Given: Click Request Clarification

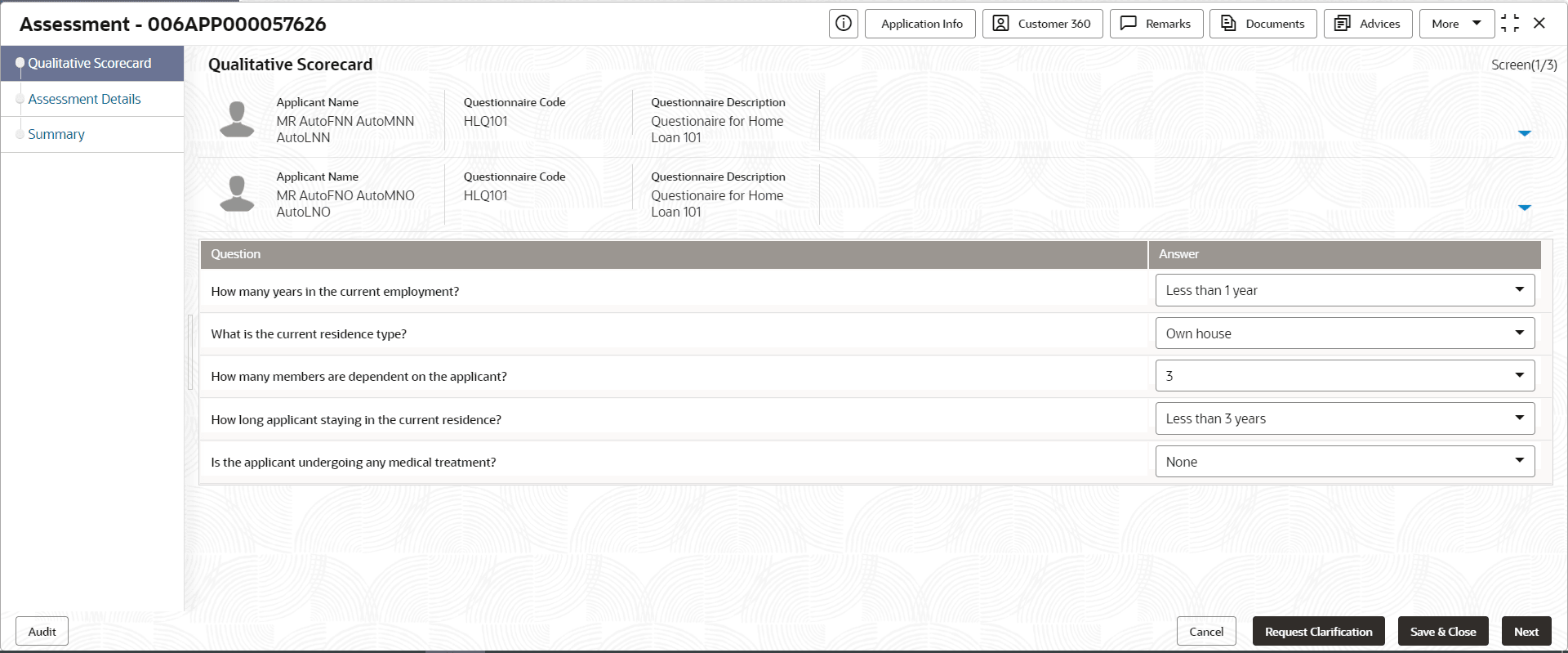Looking at the screenshot, I should point(1319,632).
